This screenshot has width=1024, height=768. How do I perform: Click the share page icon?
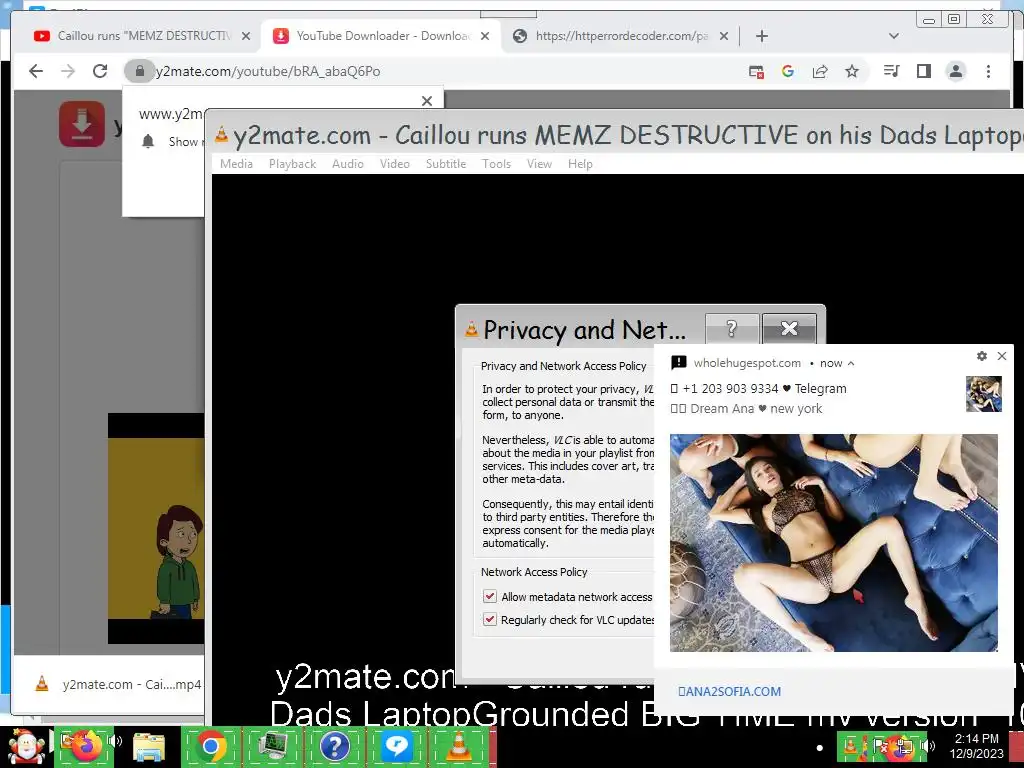(820, 71)
